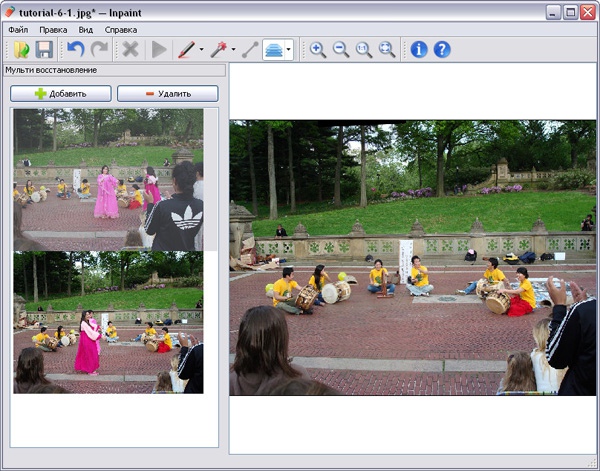Click the zoom out magnifier
The width and height of the screenshot is (600, 471).
click(341, 49)
